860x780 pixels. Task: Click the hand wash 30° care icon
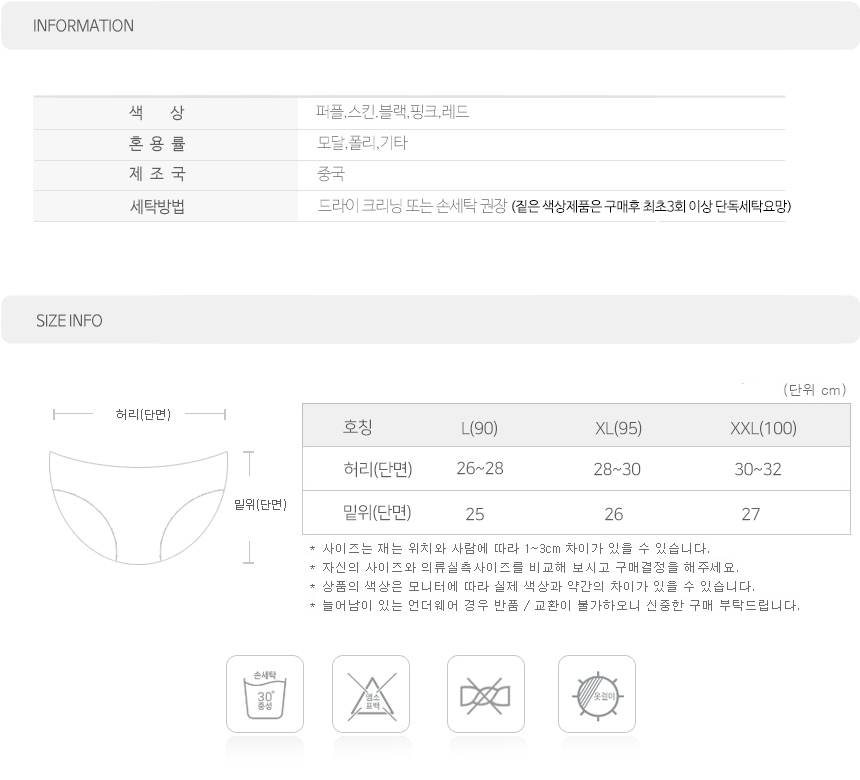click(x=265, y=693)
